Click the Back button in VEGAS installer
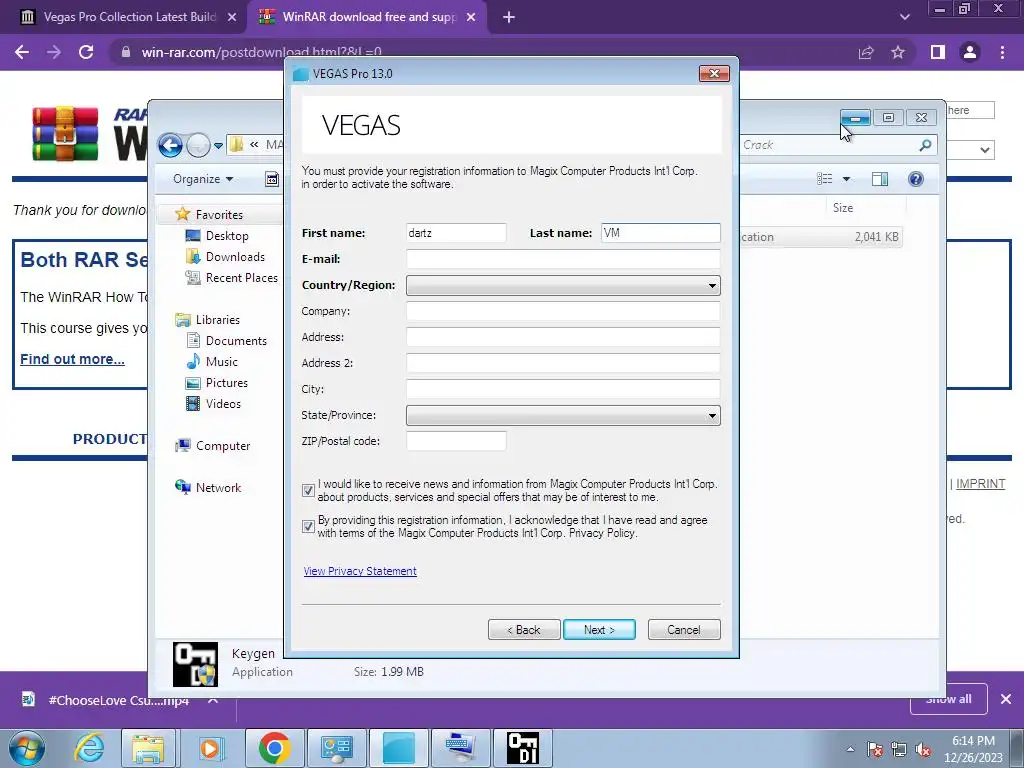Screen dimensions: 1024x768 (524, 630)
